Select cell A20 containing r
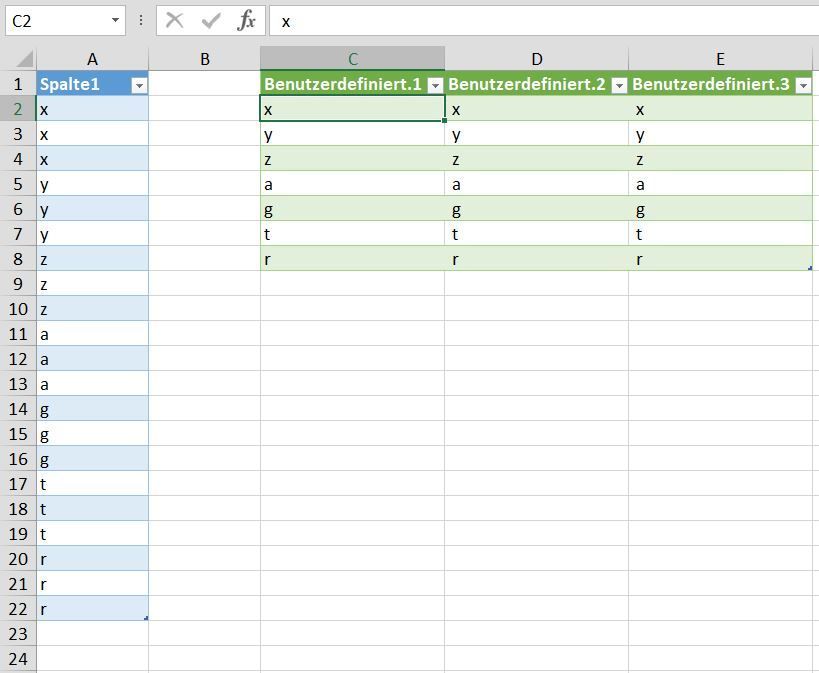This screenshot has width=819, height=673. 92,559
